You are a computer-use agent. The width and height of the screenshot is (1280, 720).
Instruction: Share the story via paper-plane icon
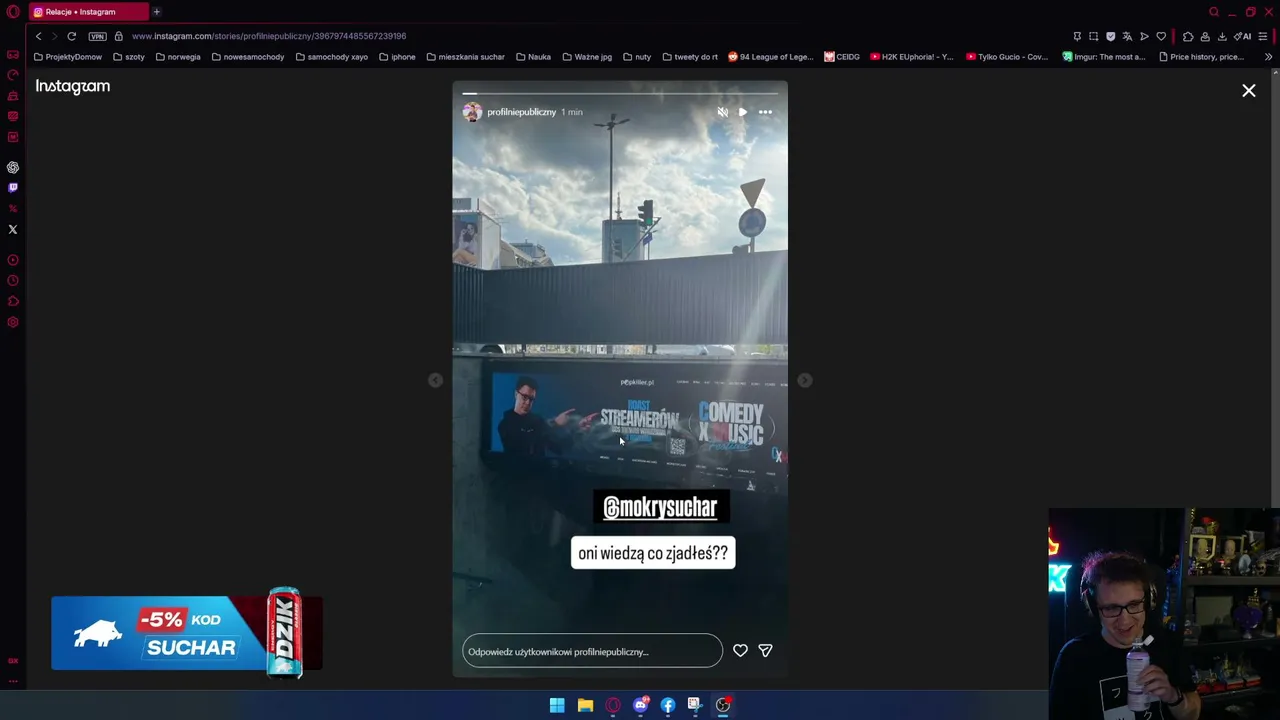pyautogui.click(x=765, y=651)
